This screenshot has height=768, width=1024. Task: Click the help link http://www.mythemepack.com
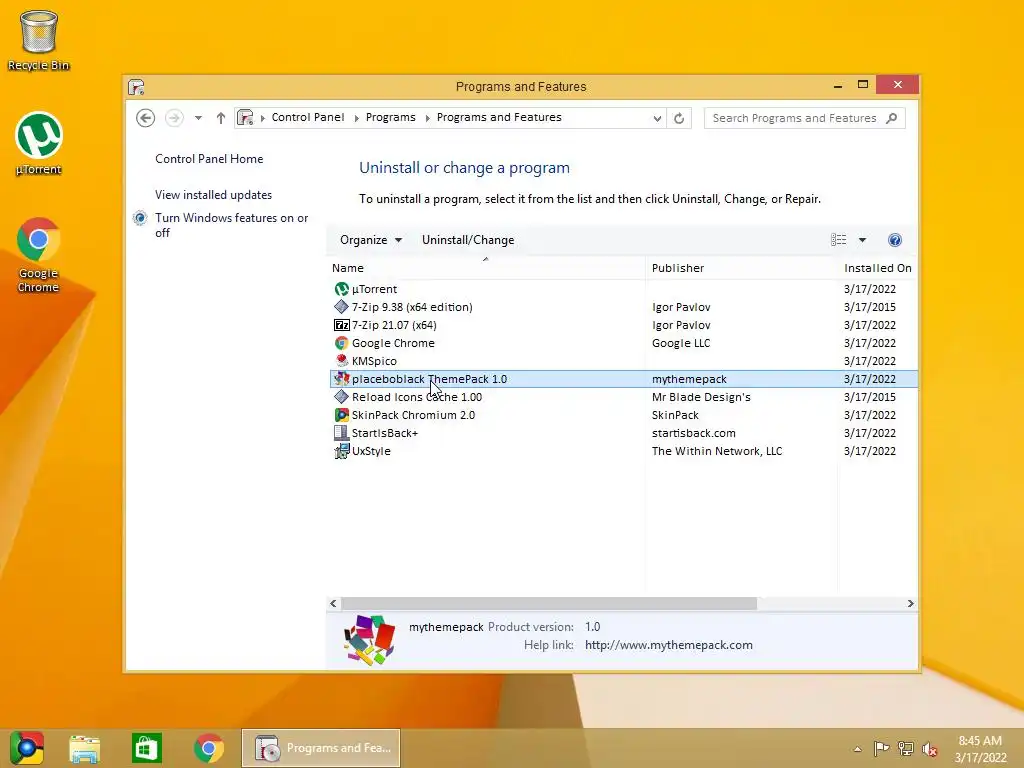[668, 645]
